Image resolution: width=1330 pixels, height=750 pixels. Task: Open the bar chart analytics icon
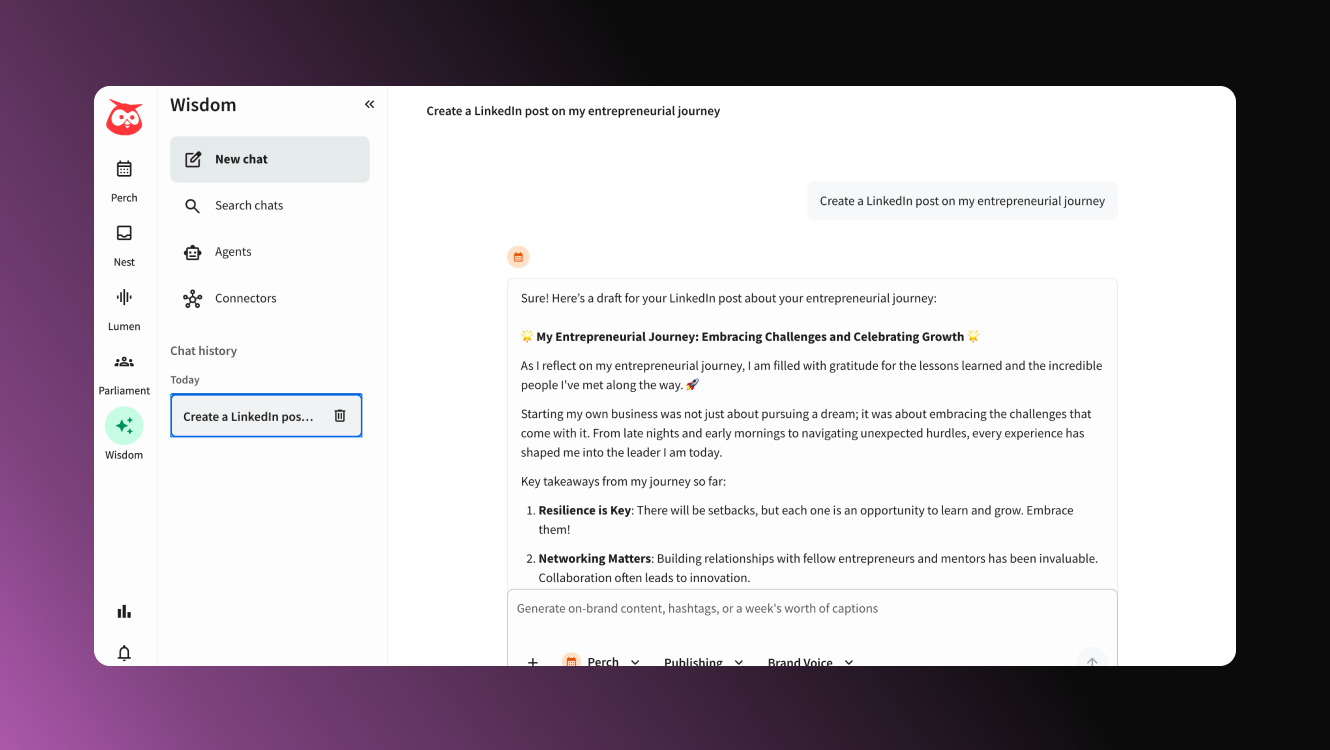point(124,611)
